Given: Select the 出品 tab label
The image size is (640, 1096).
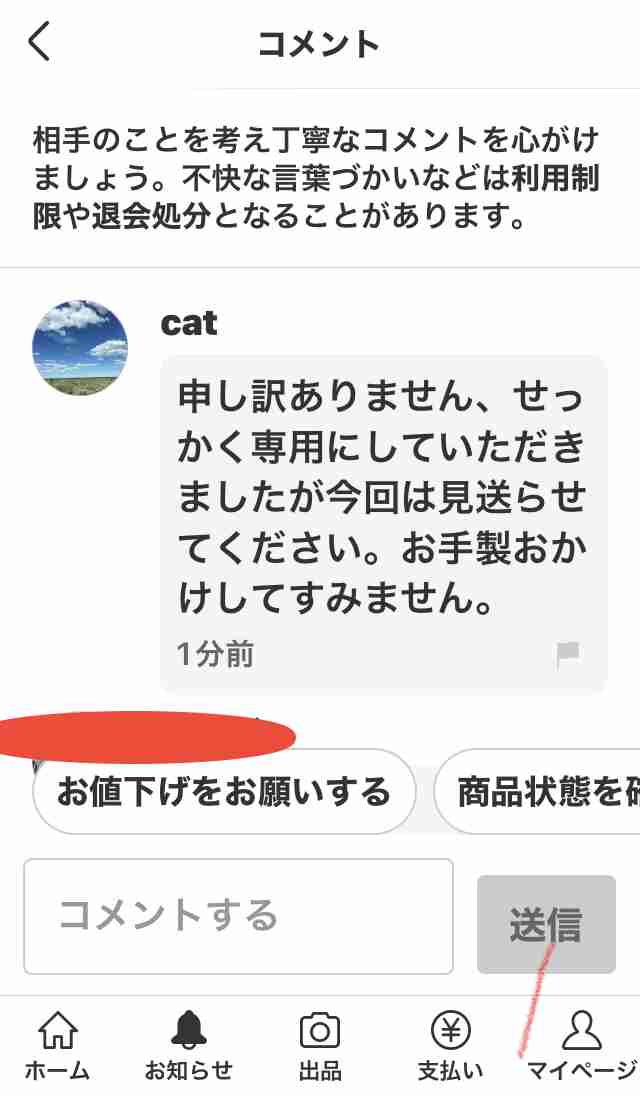Looking at the screenshot, I should tap(320, 1070).
